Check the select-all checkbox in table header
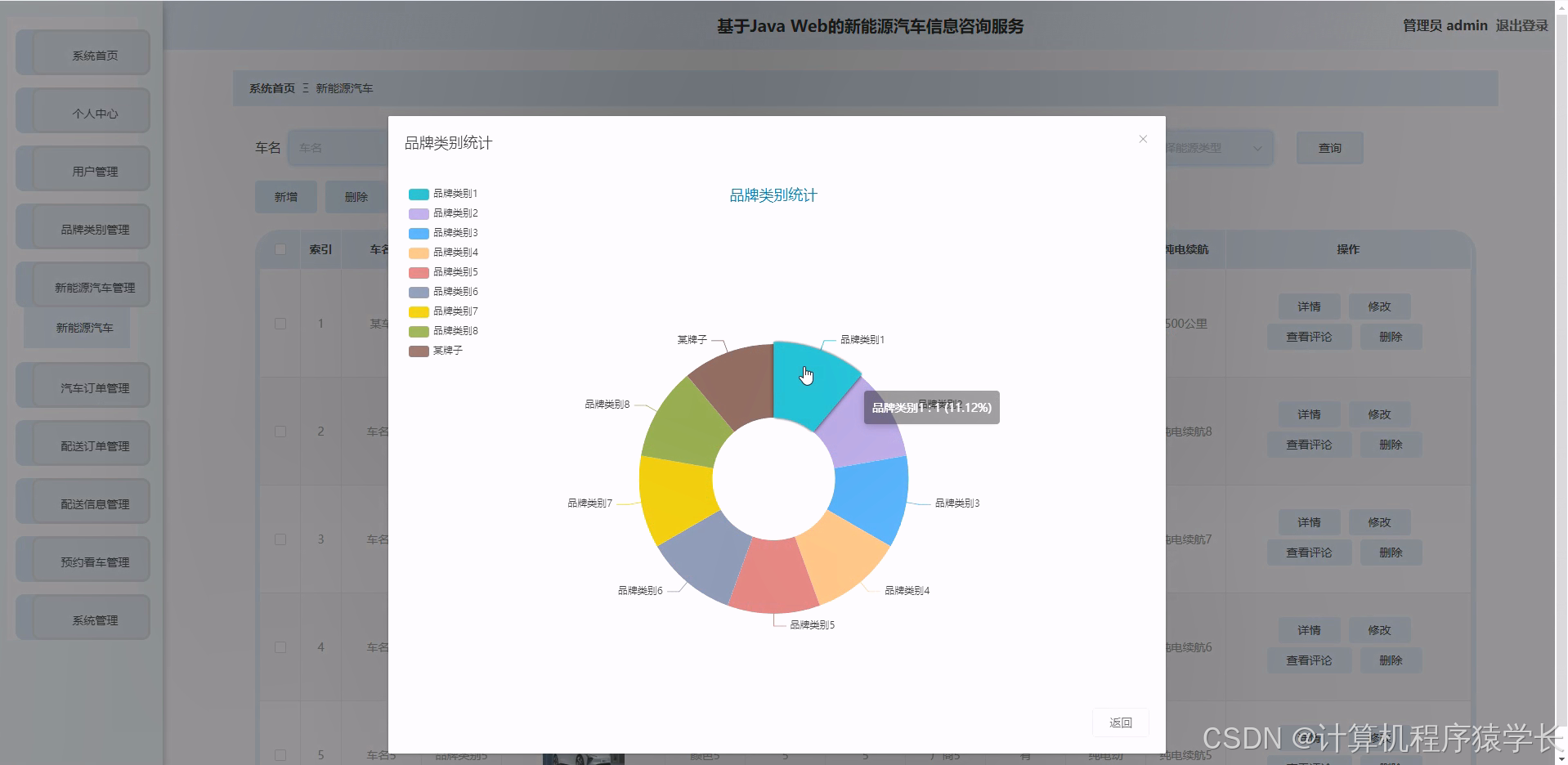 280,249
